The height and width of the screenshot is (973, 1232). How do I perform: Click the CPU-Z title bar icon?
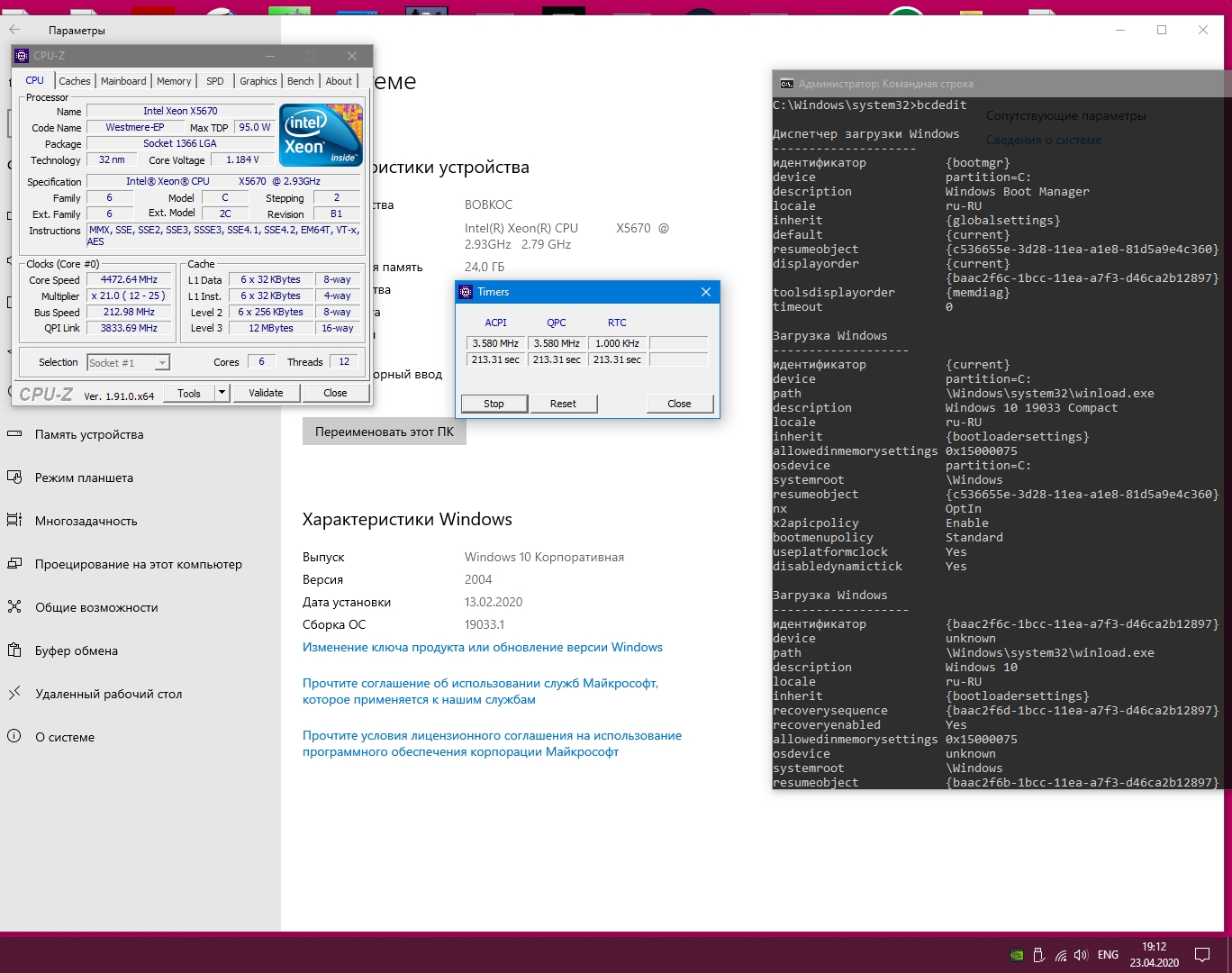click(x=23, y=56)
